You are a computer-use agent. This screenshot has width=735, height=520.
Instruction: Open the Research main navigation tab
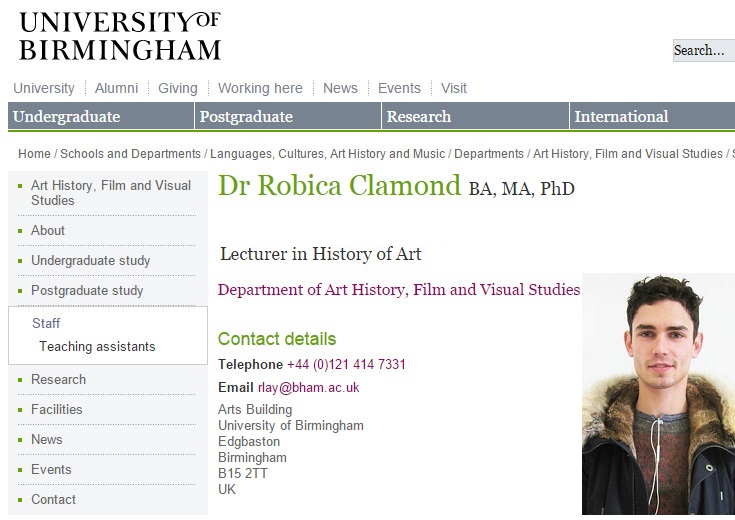(475, 116)
